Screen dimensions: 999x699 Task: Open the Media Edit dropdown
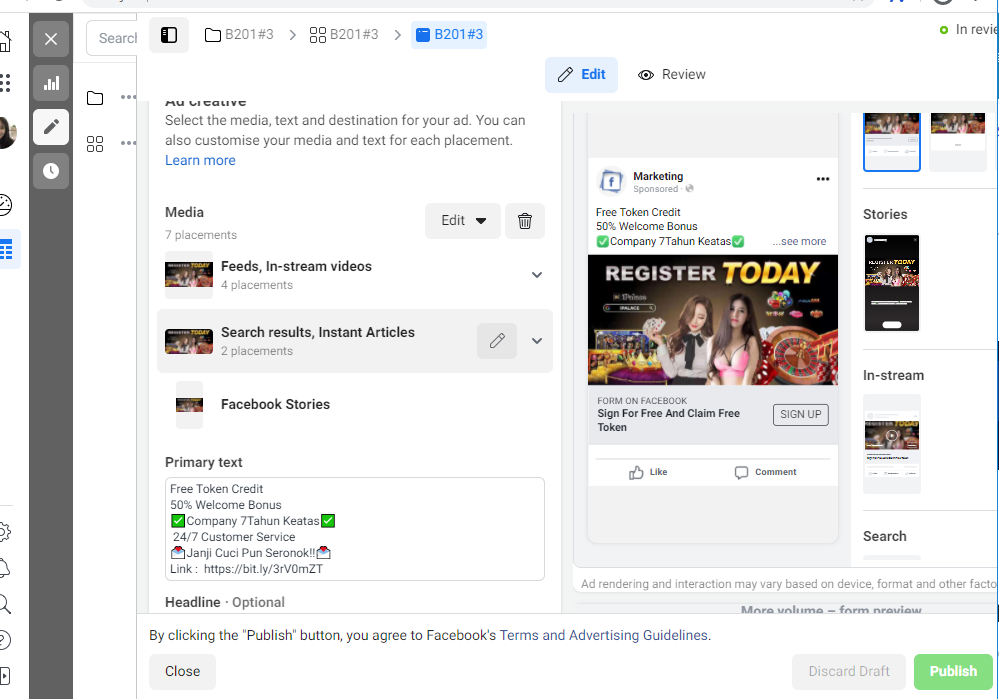click(463, 221)
